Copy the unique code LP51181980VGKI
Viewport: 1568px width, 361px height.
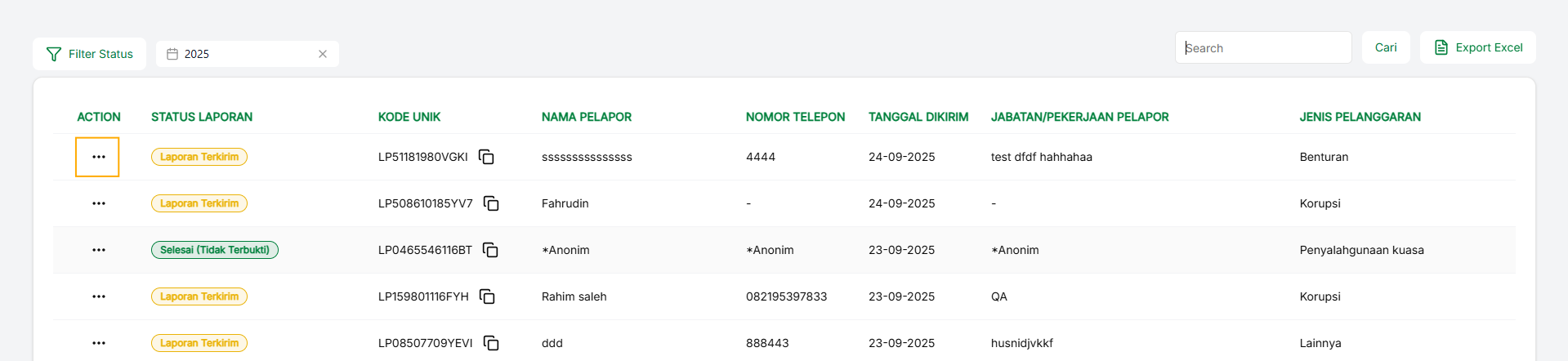point(486,157)
